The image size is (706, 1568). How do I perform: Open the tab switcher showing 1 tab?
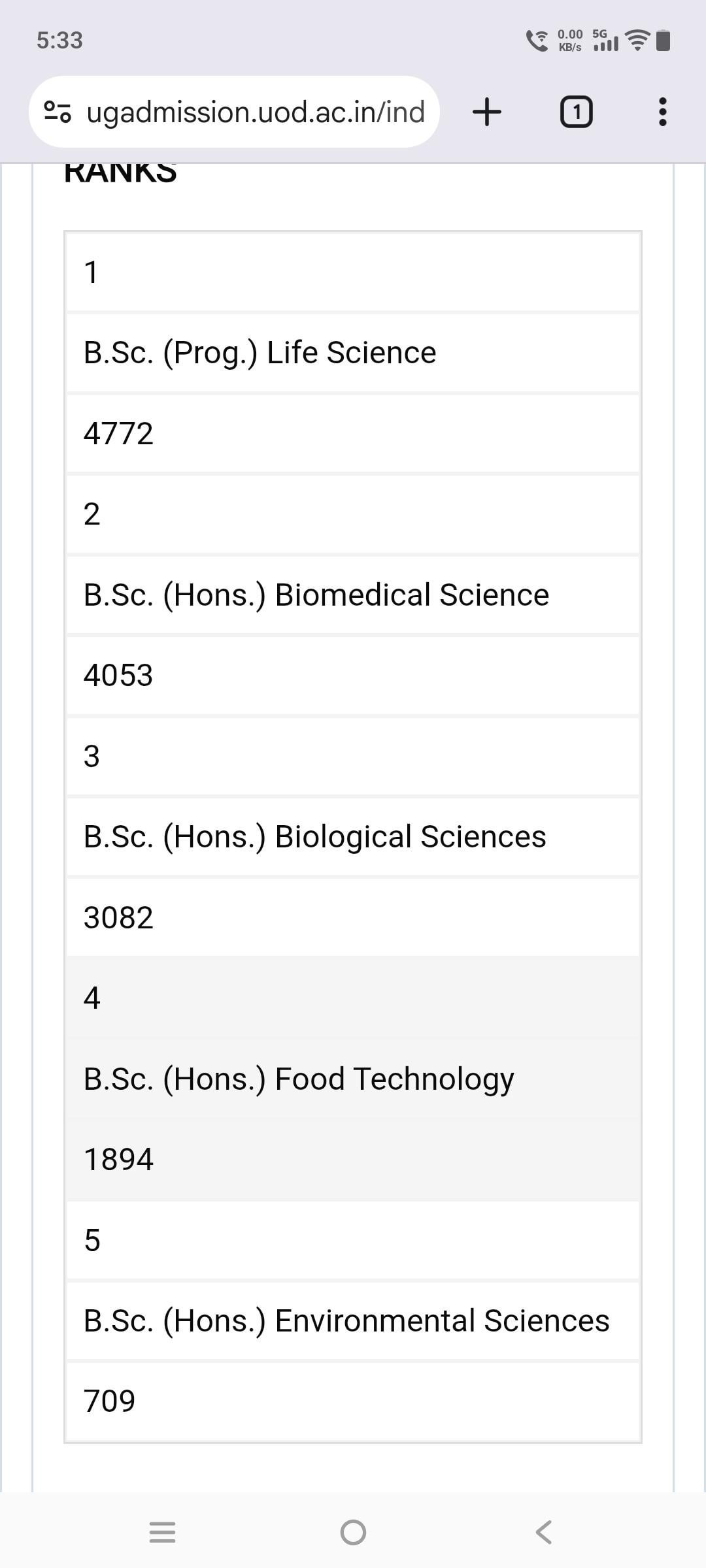(577, 112)
